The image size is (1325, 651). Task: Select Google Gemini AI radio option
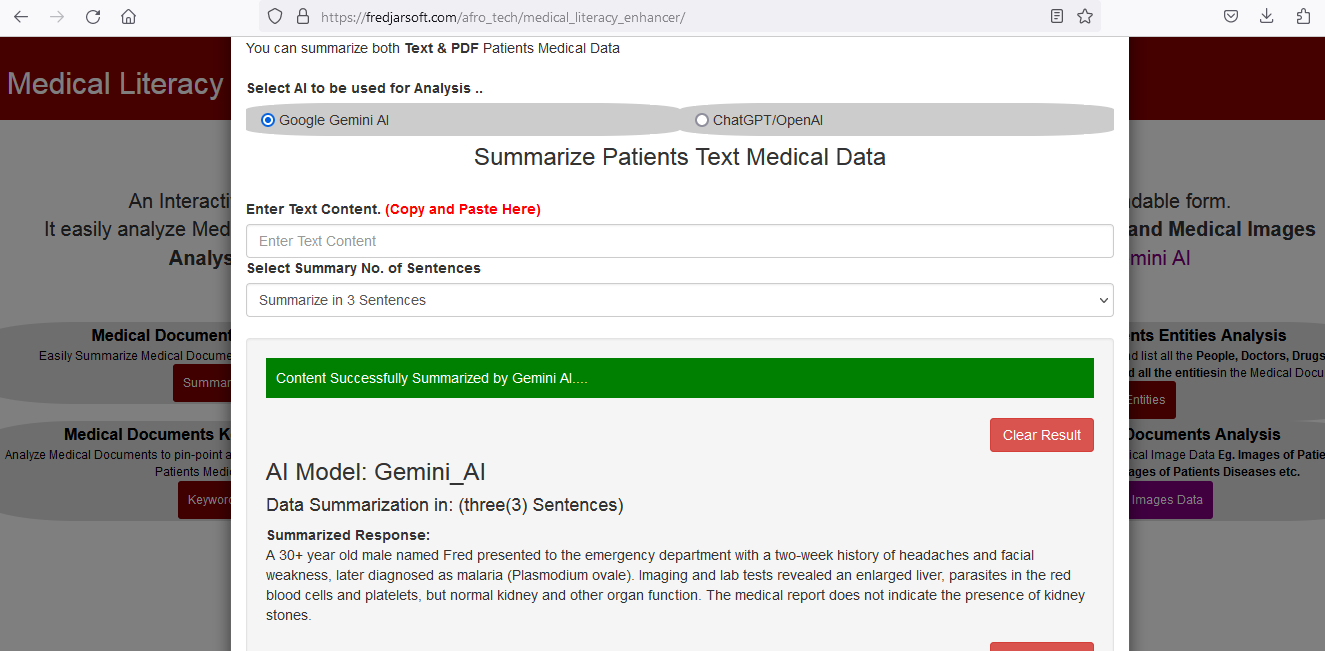coord(268,120)
